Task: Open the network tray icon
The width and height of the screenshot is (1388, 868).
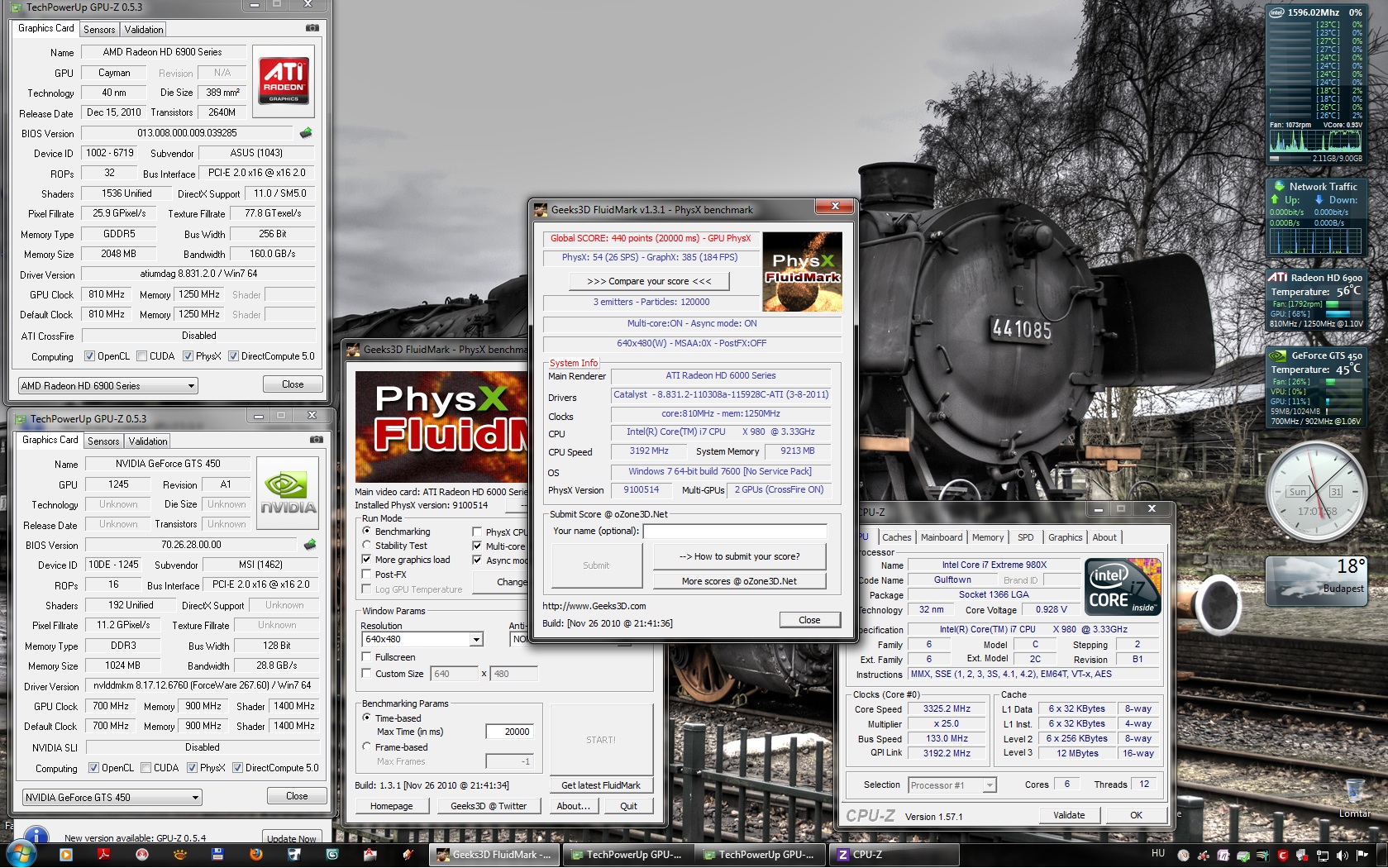Action: pyautogui.click(x=1322, y=855)
